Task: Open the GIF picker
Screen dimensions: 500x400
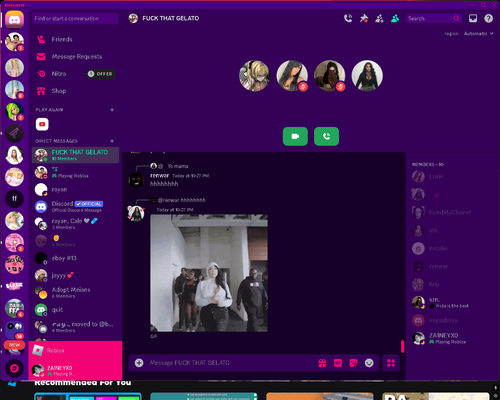Action: (338, 363)
